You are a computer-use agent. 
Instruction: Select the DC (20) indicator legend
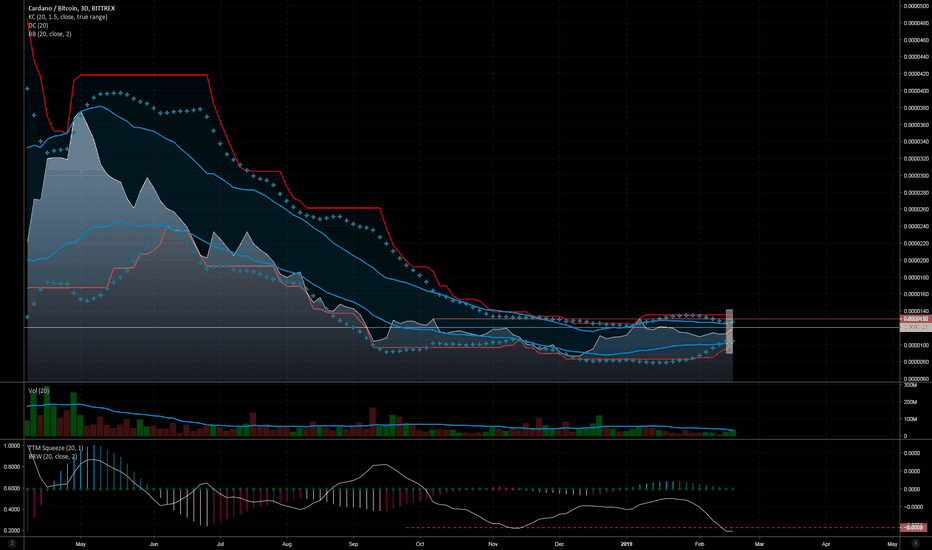tap(38, 26)
